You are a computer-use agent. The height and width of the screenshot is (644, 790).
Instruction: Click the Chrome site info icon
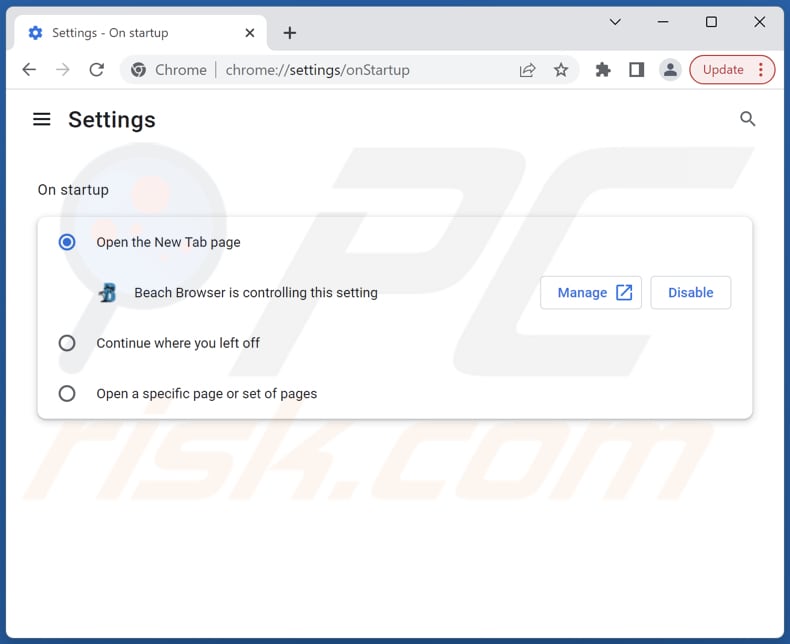click(138, 70)
